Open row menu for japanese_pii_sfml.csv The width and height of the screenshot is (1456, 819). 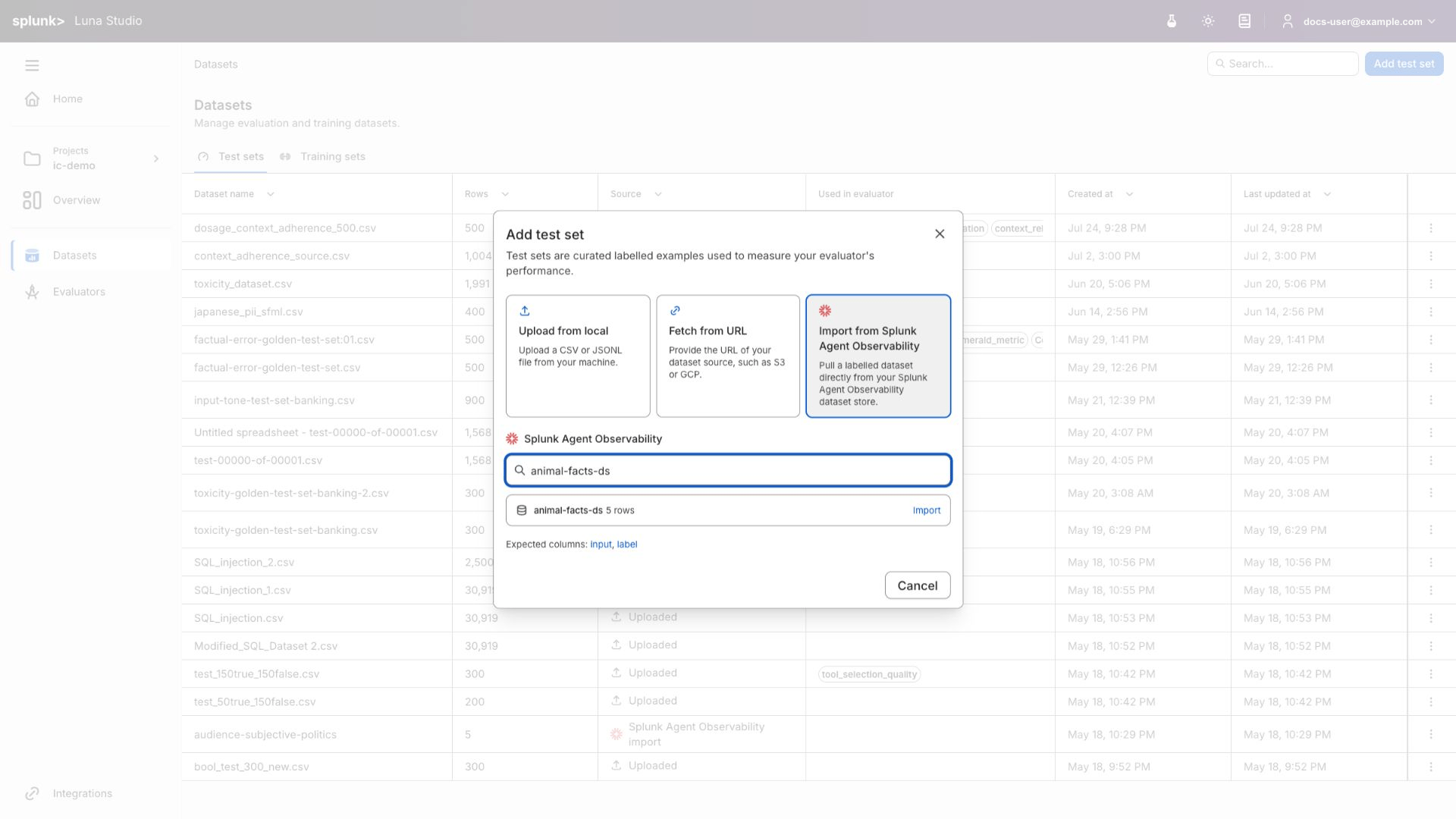1431,312
